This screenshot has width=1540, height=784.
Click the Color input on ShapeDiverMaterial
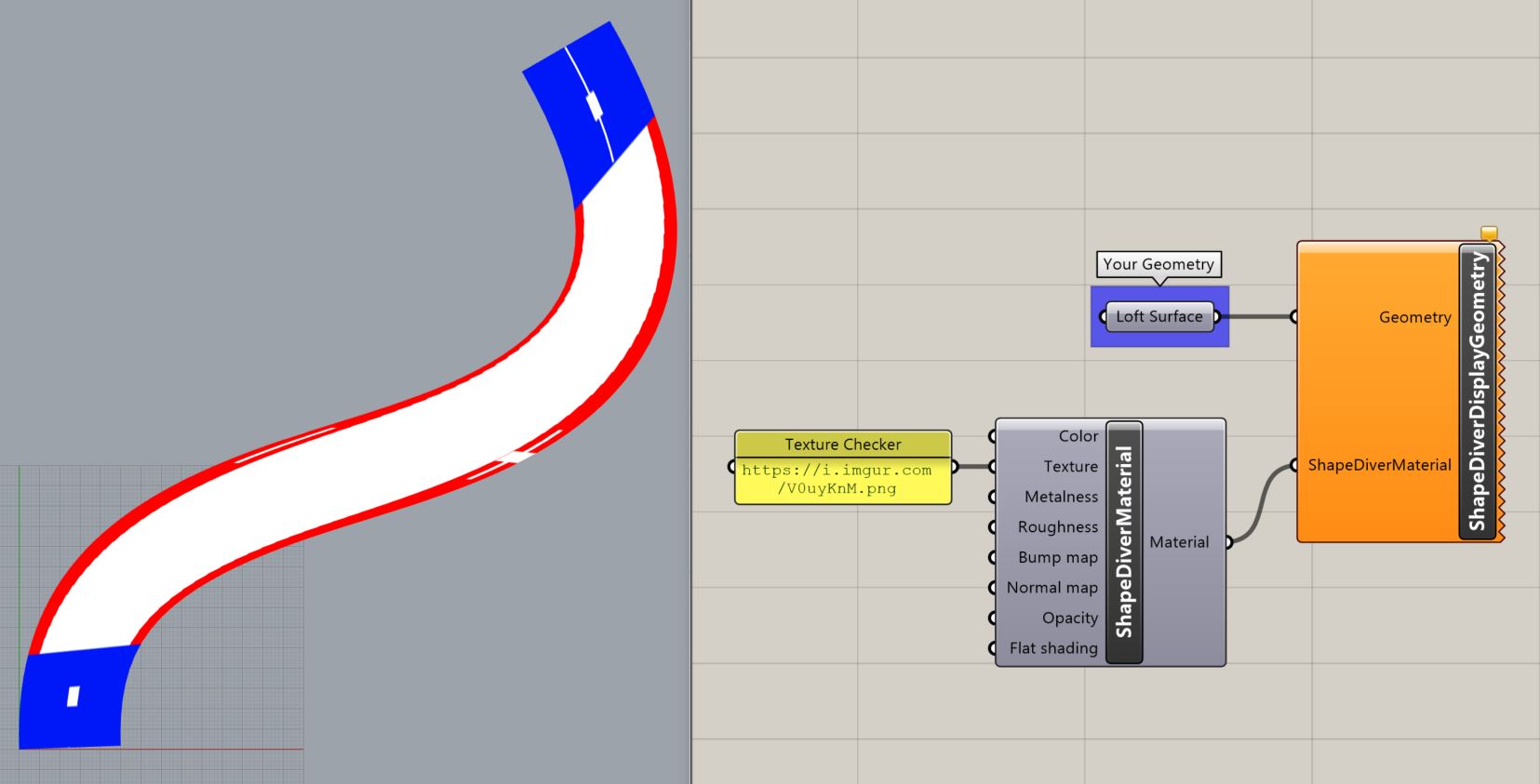click(x=1078, y=436)
